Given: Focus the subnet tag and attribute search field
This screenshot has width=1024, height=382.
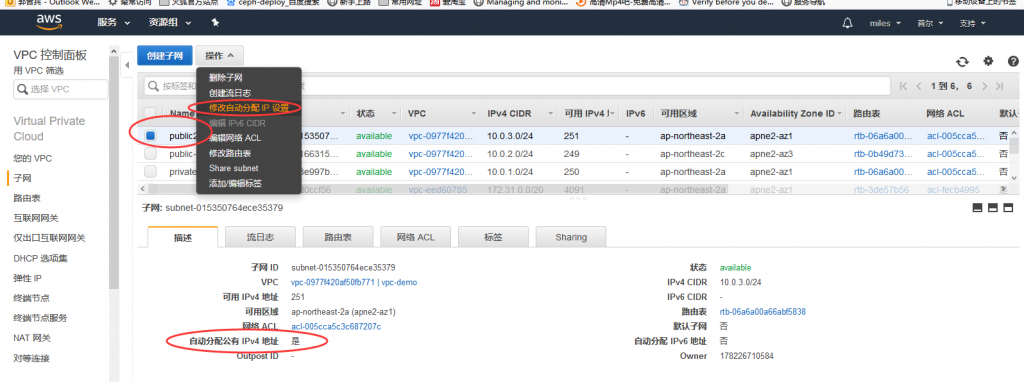Looking at the screenshot, I should [517, 86].
